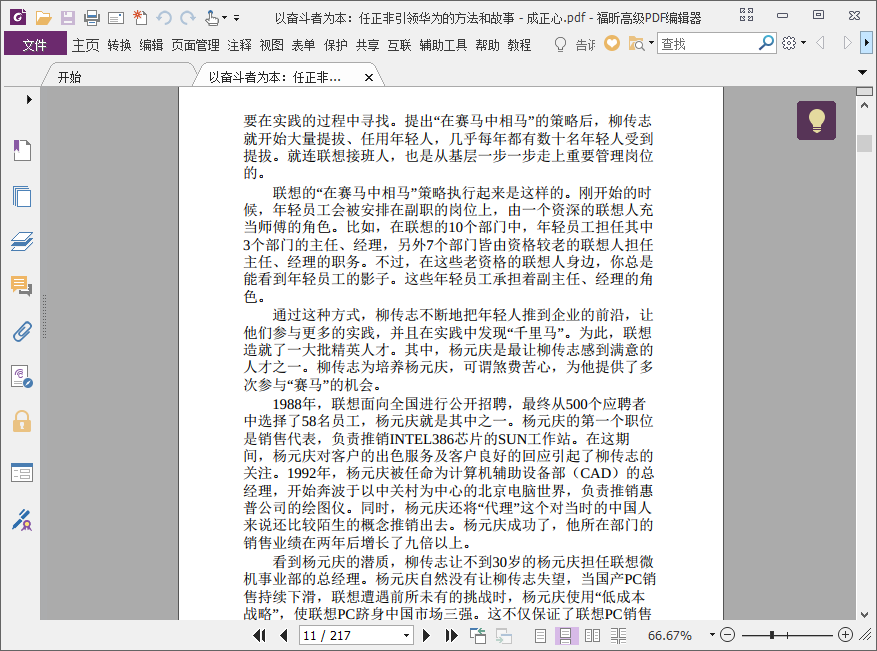This screenshot has height=651, width=877.
Task: Click the light bulb tips button
Action: [817, 120]
